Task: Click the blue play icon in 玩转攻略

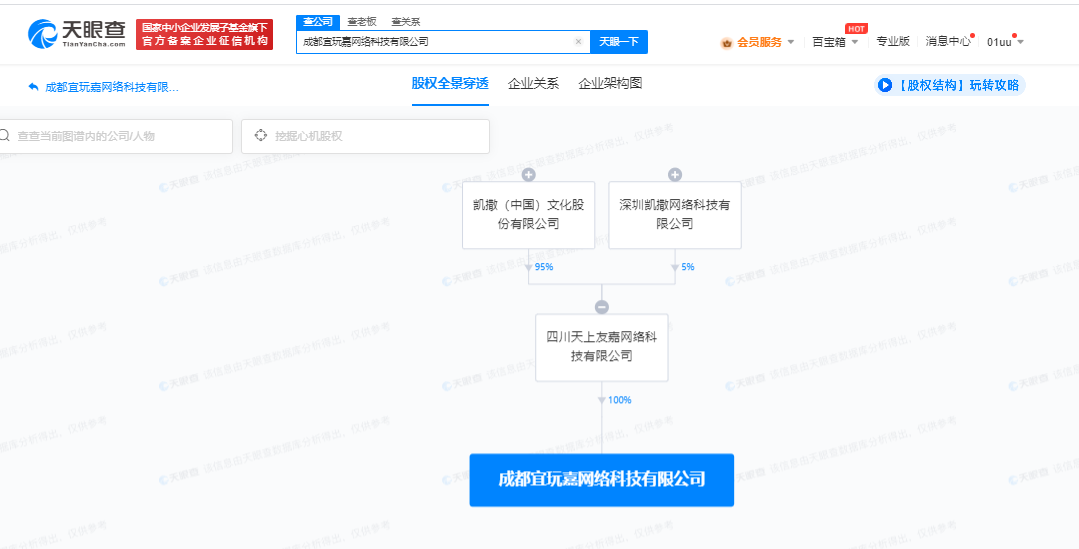Action: (884, 85)
